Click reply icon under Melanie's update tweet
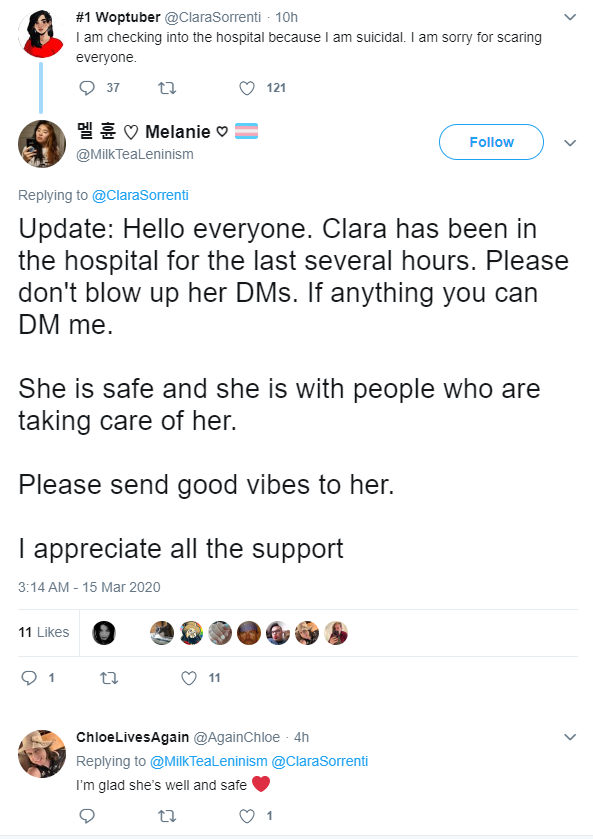Viewport: 593px width, 839px height. click(x=29, y=678)
